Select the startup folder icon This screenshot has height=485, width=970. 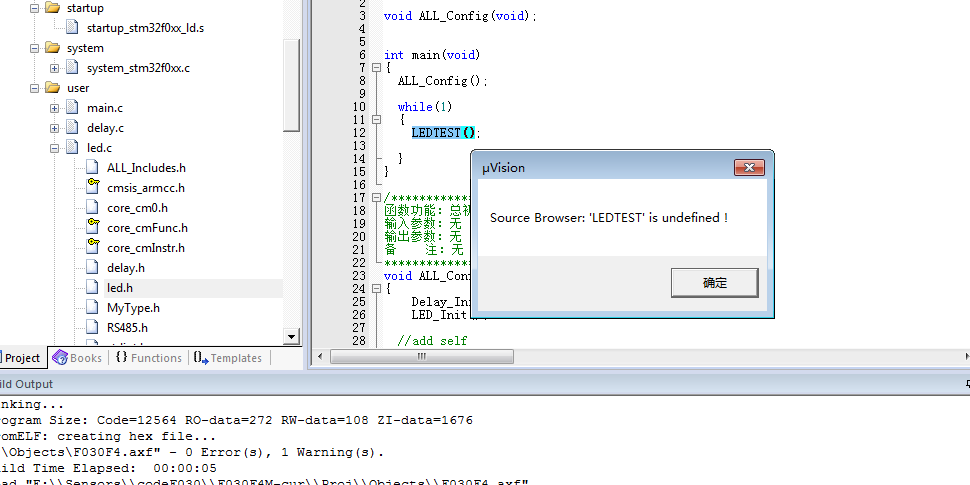53,8
